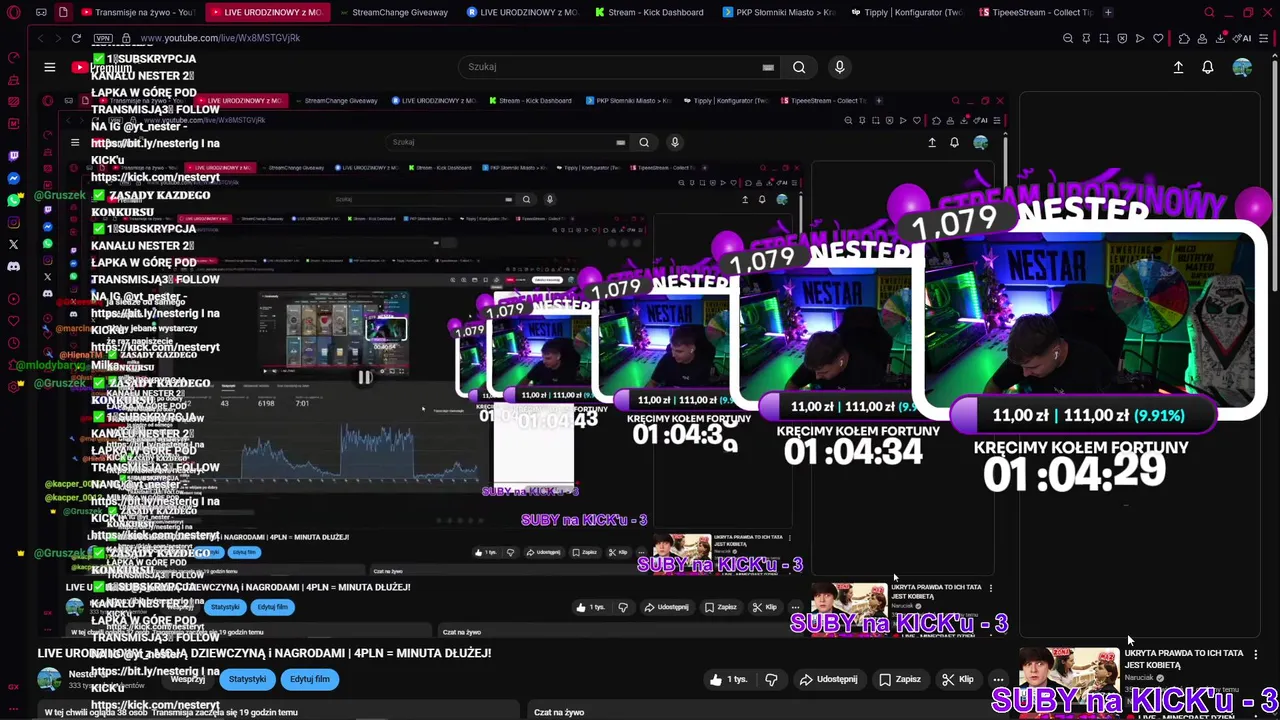Like the stream with bottom-most '1 tys.' thumbs-up
1280x720 pixels.
[x=729, y=680]
